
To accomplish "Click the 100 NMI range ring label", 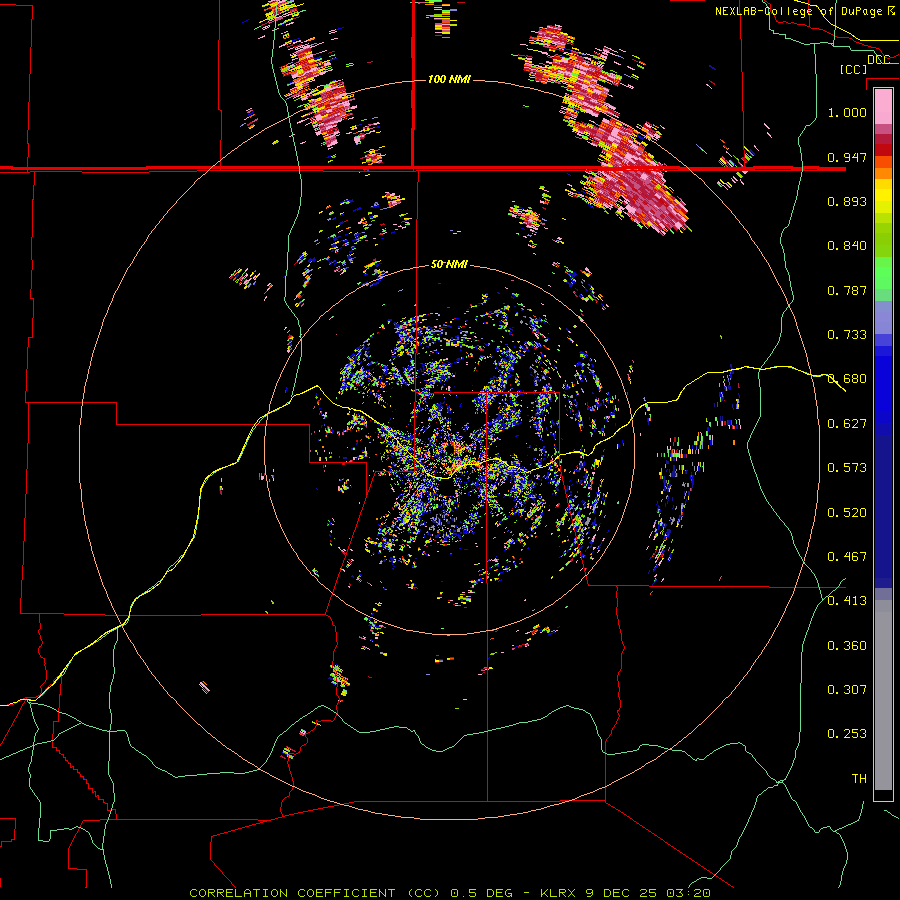I will [x=449, y=79].
